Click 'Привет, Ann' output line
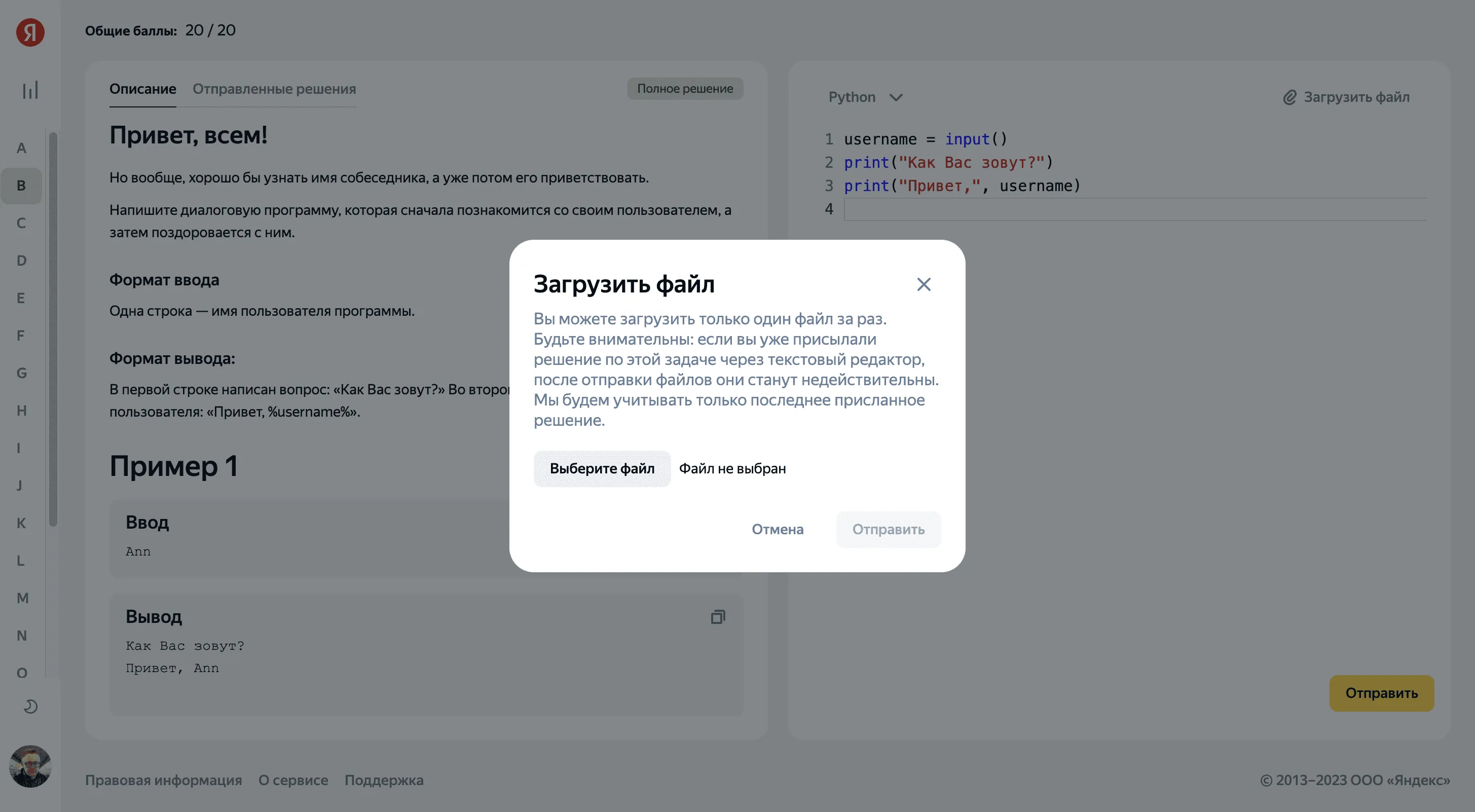The width and height of the screenshot is (1475, 812). click(x=172, y=668)
